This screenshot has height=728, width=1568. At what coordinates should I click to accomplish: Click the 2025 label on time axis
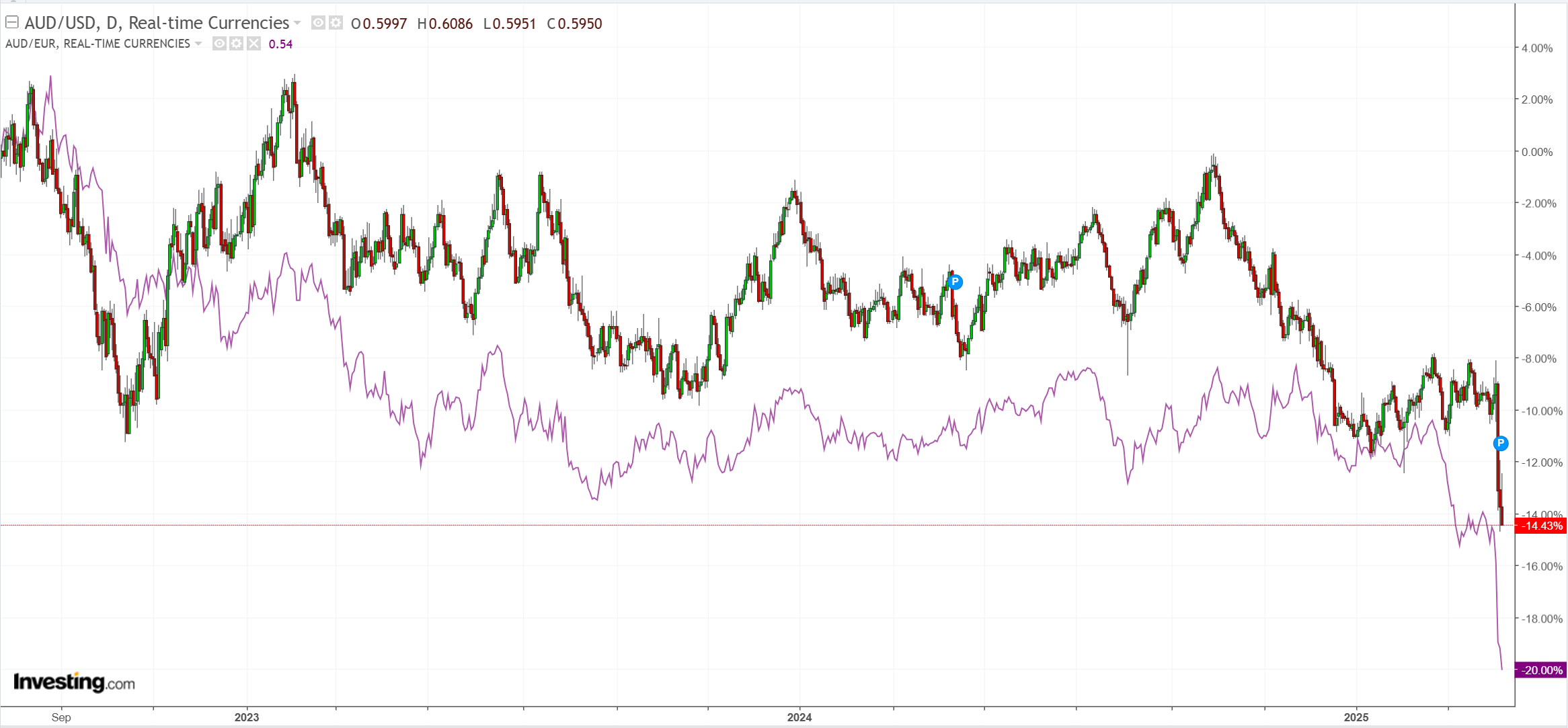click(x=1356, y=717)
